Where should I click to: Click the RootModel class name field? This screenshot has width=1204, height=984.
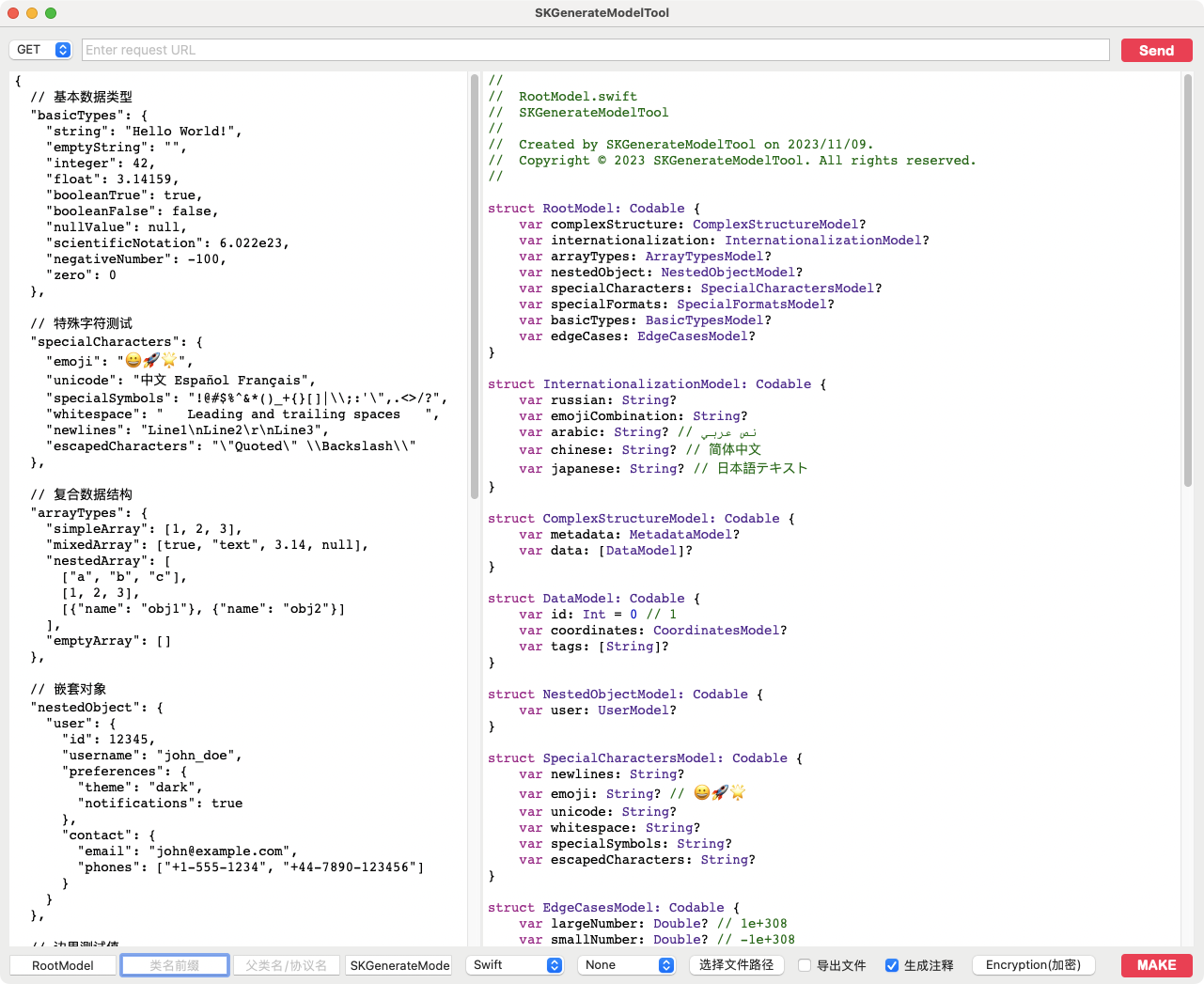point(63,965)
